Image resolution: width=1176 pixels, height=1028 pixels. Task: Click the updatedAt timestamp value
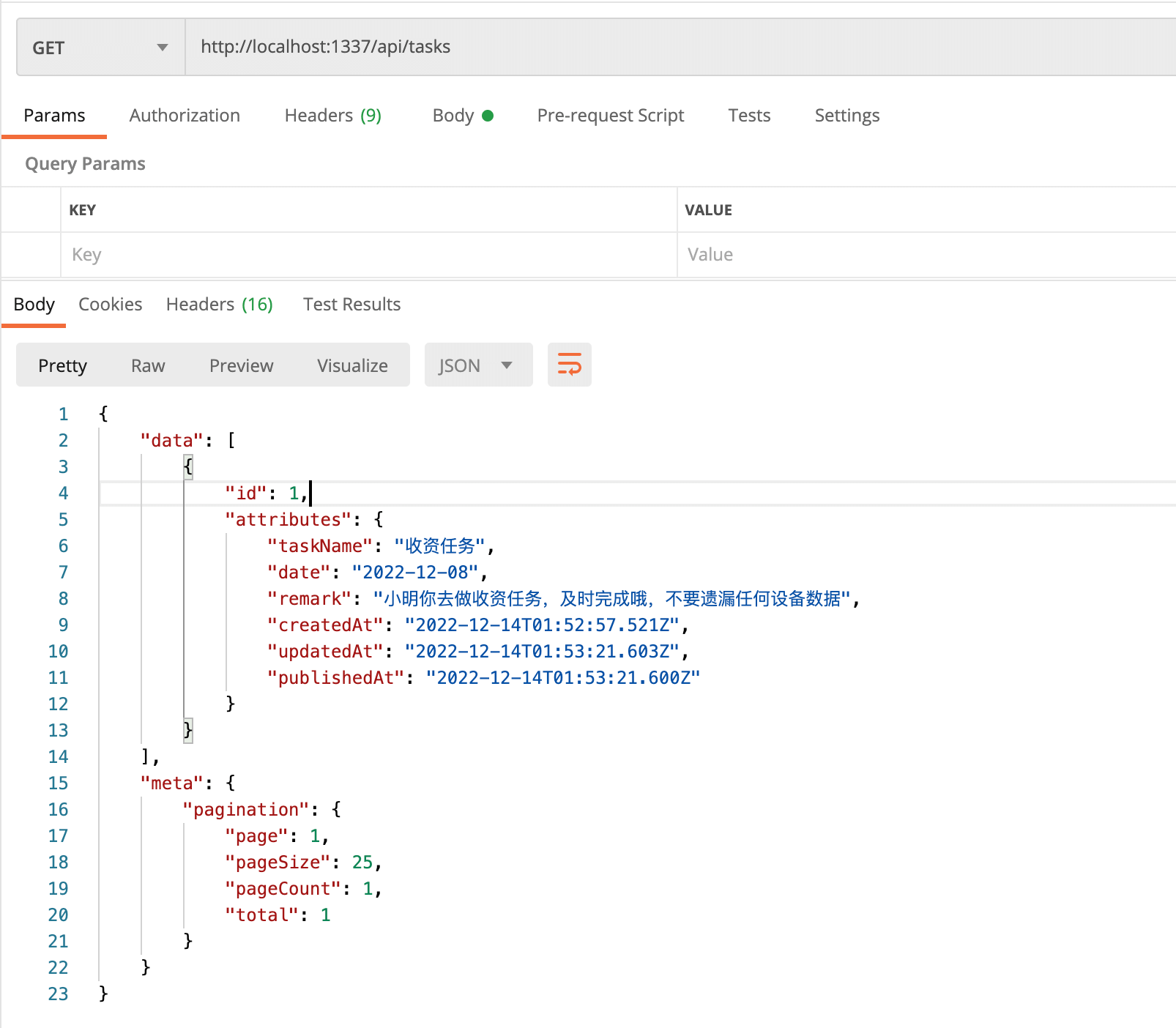(543, 652)
